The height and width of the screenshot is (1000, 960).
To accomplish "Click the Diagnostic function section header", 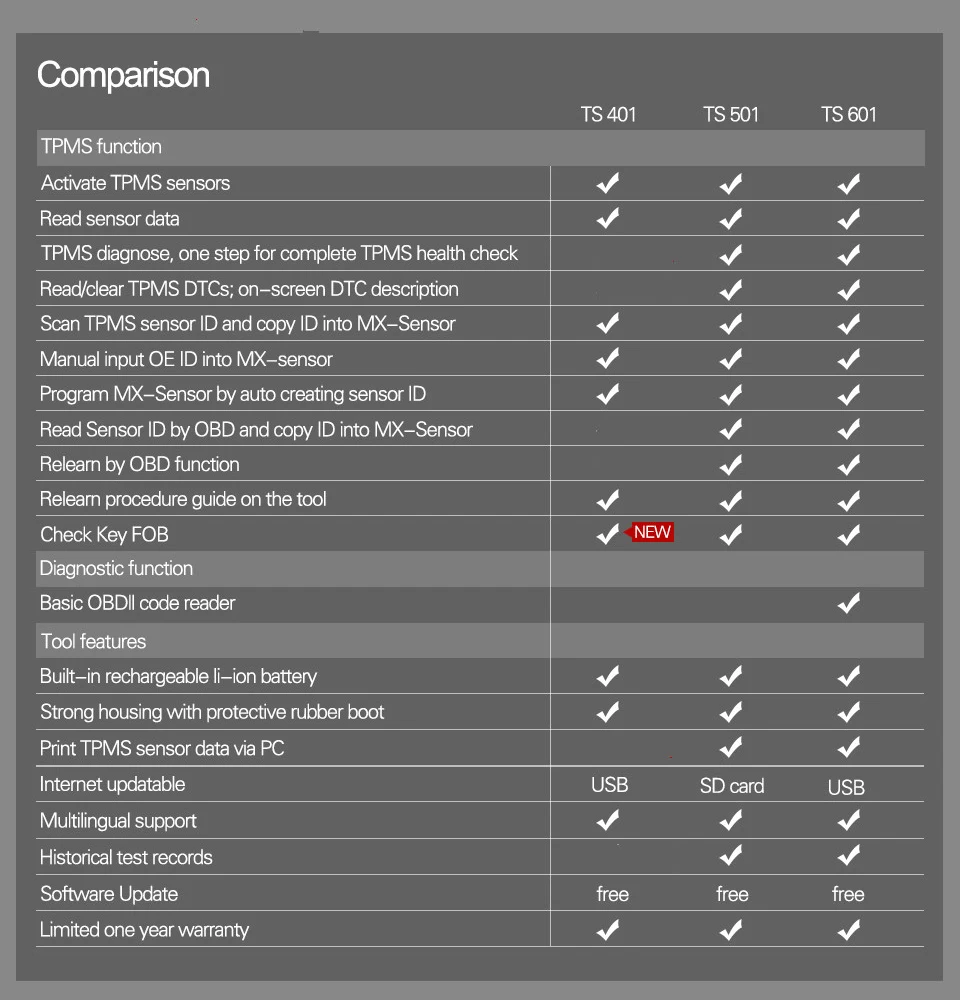I will pyautogui.click(x=480, y=569).
